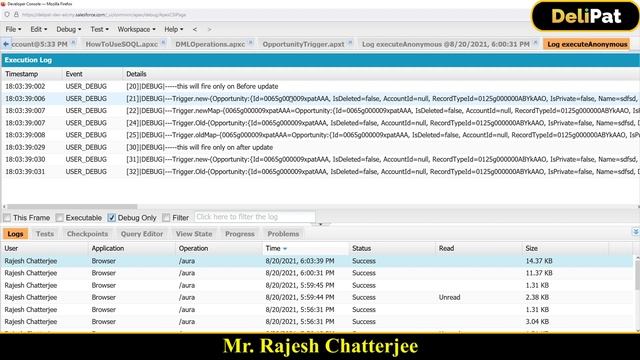
Task: Enable the Filter checkbox
Action: coord(166,218)
